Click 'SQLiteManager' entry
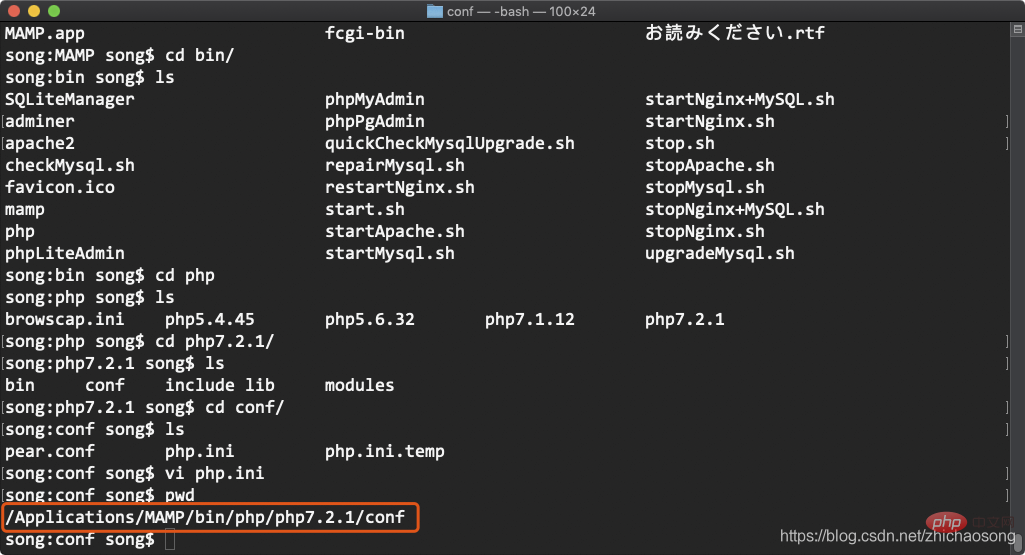 pyautogui.click(x=70, y=99)
